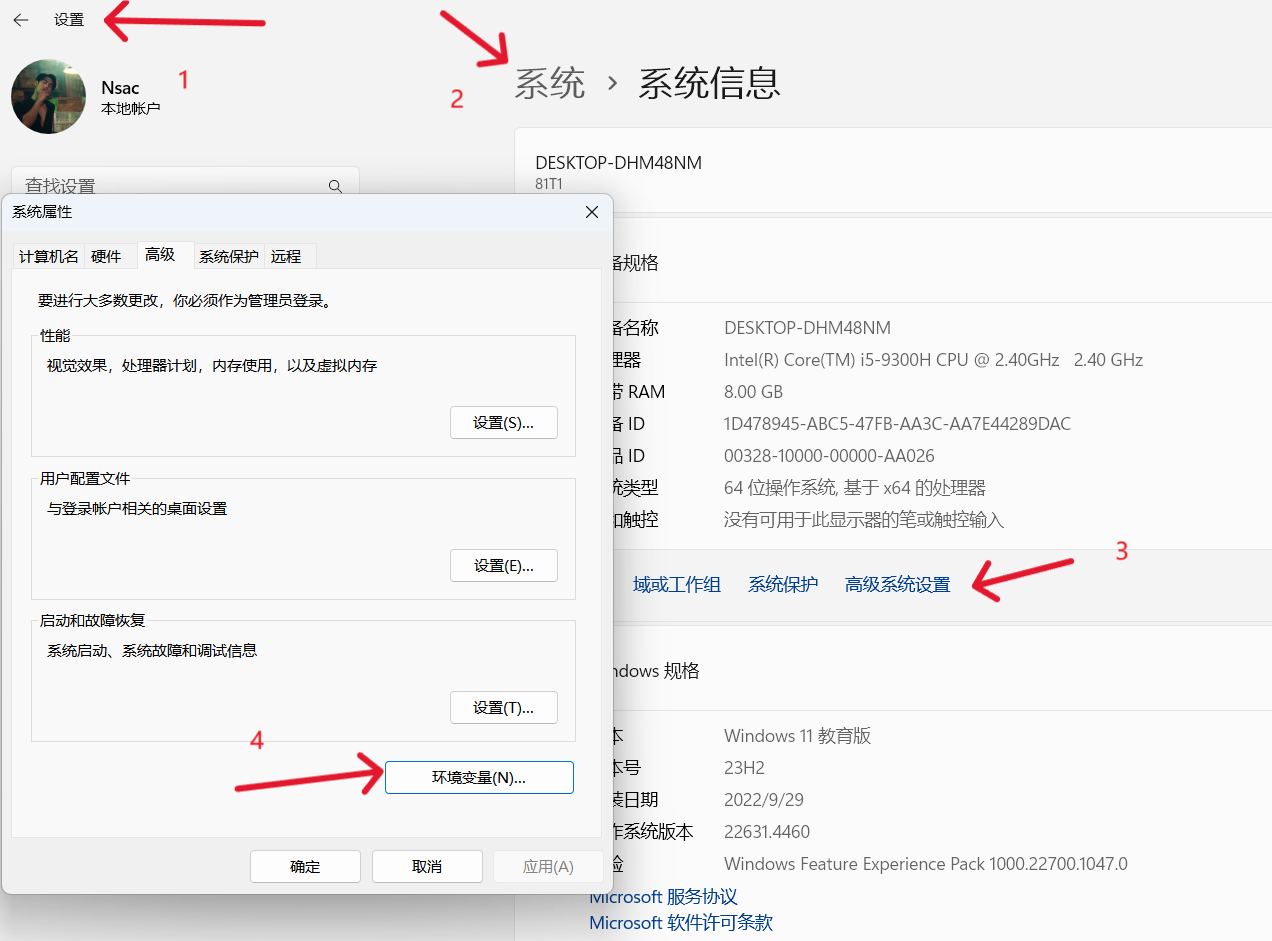Open Microsoft 软件许可条款 link
The height and width of the screenshot is (941, 1272).
680,923
